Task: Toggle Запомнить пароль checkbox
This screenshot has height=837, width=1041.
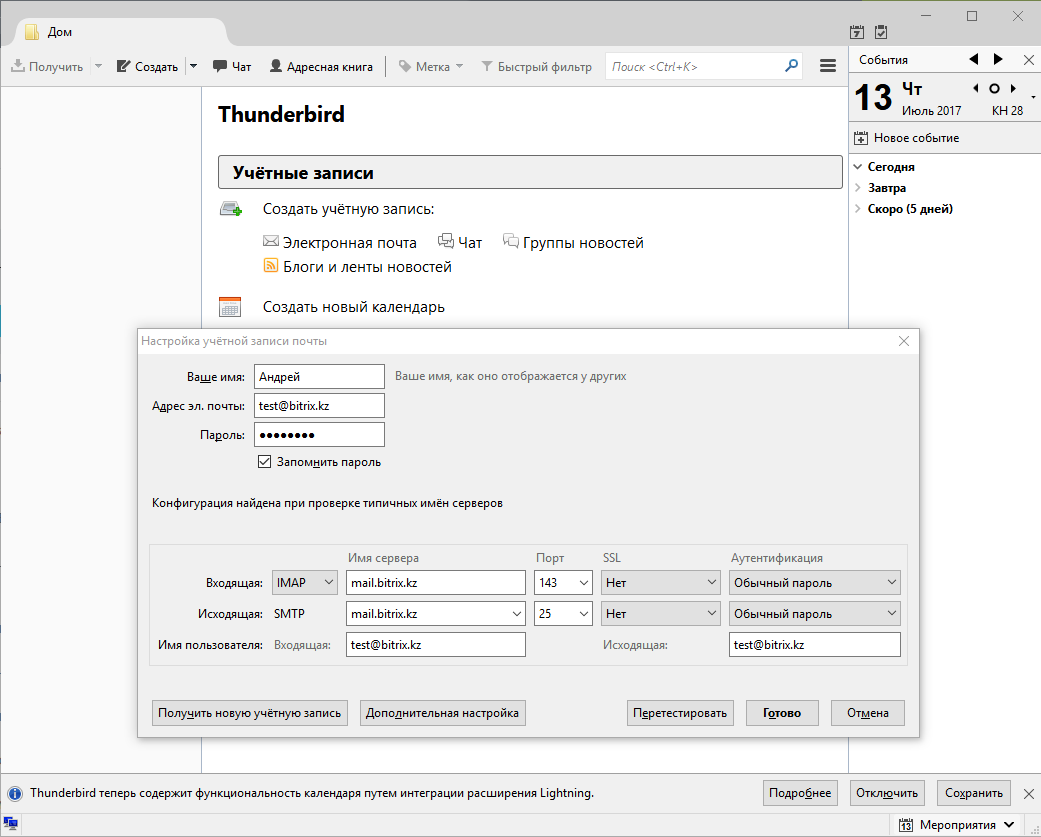Action: tap(264, 461)
